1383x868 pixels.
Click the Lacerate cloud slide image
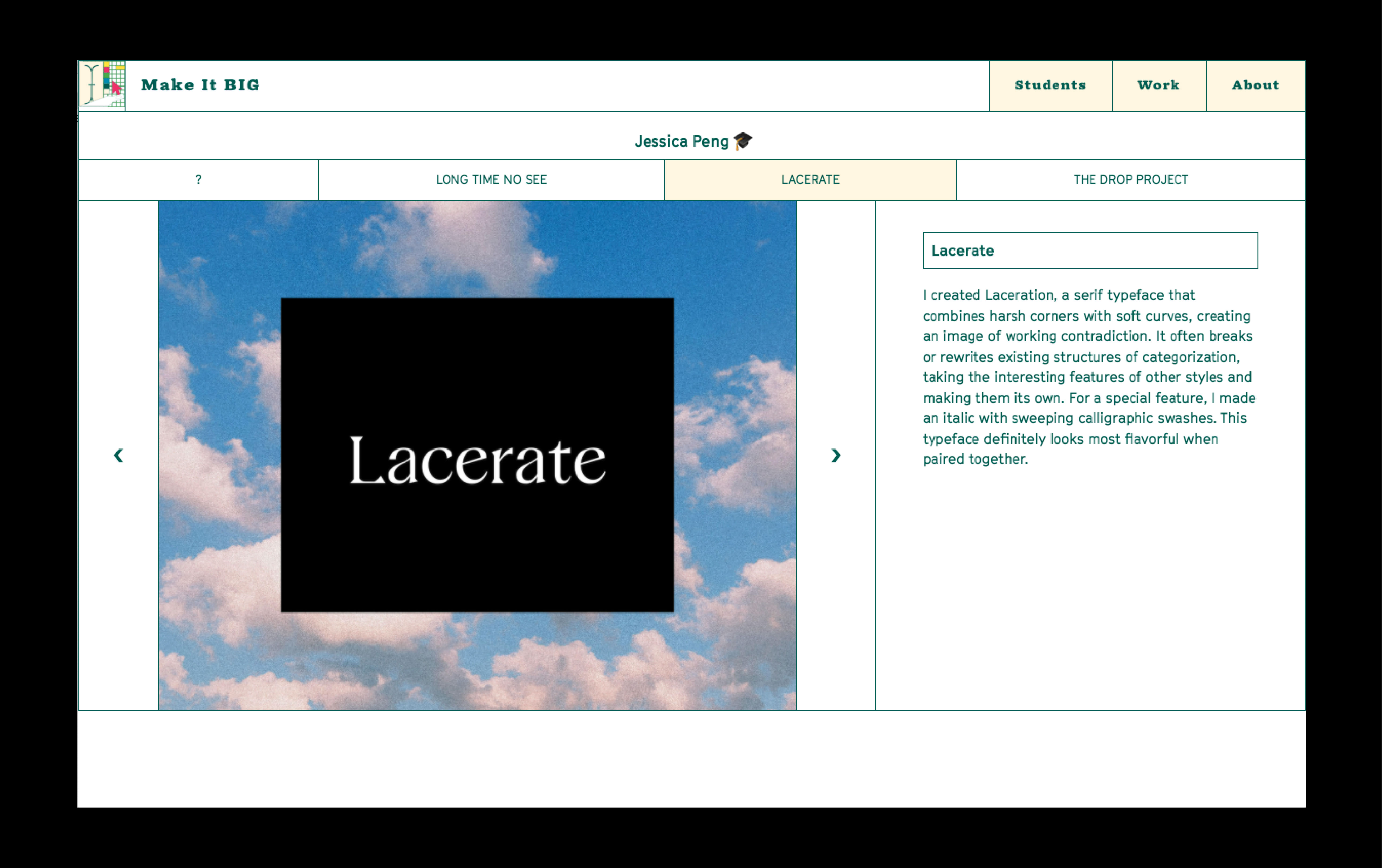[x=477, y=455]
